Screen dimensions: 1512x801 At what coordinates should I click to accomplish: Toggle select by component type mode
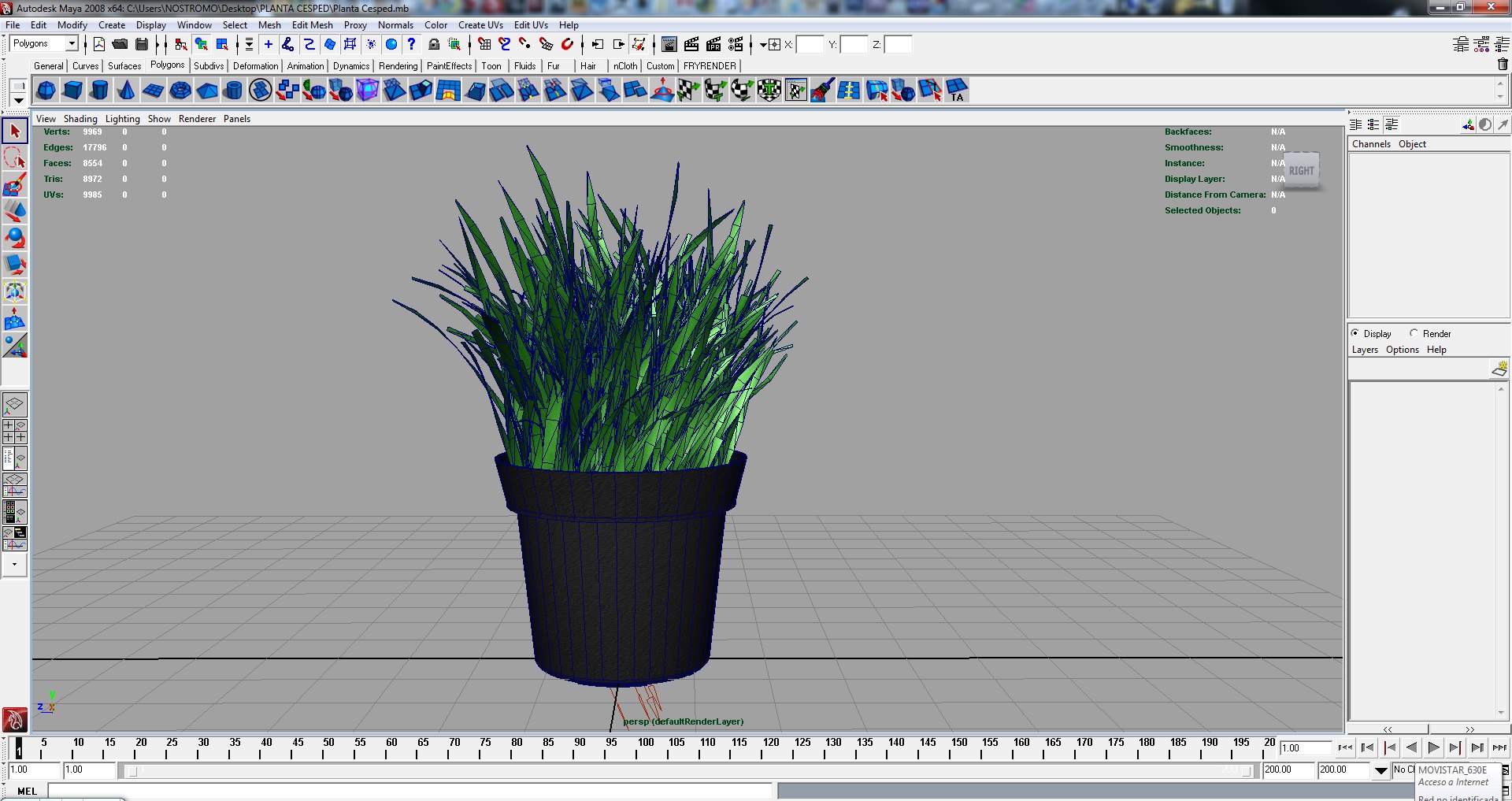[222, 44]
